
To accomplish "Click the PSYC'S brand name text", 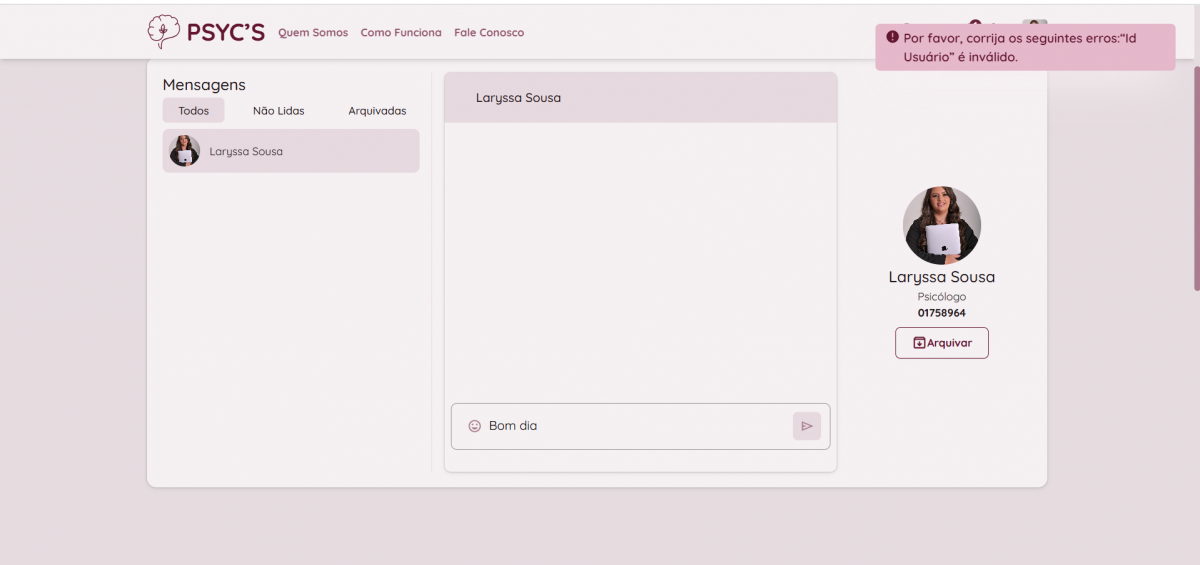I will click(x=226, y=33).
